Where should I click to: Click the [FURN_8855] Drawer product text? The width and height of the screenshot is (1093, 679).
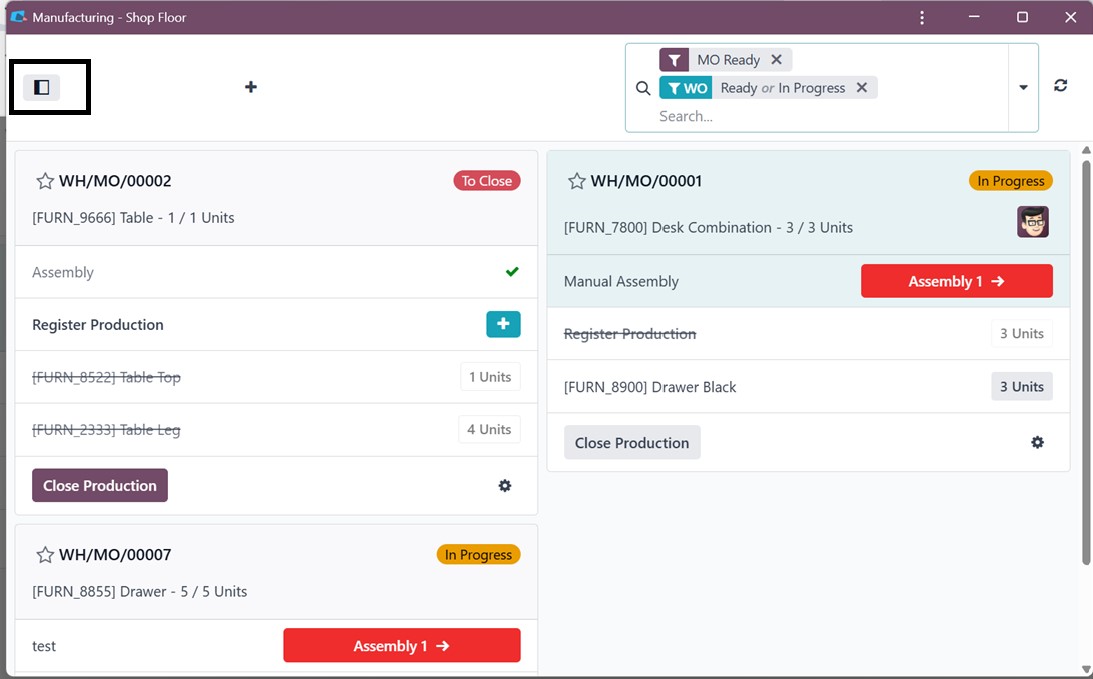[139, 591]
